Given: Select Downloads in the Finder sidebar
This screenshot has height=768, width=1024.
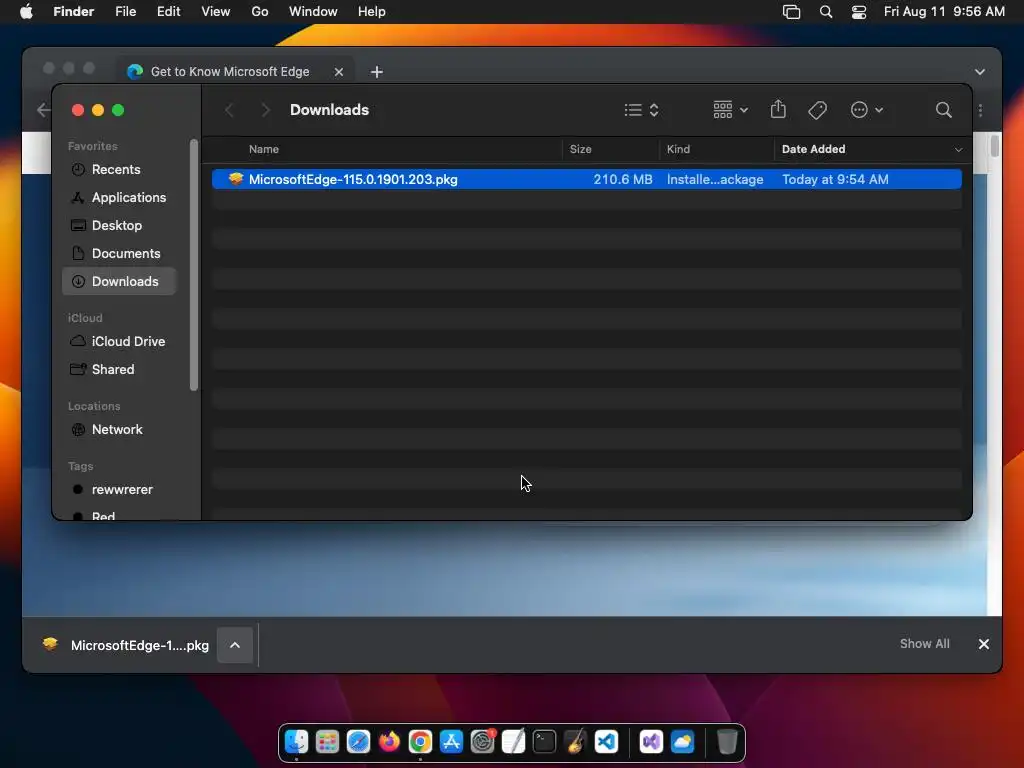Looking at the screenshot, I should tap(119, 281).
